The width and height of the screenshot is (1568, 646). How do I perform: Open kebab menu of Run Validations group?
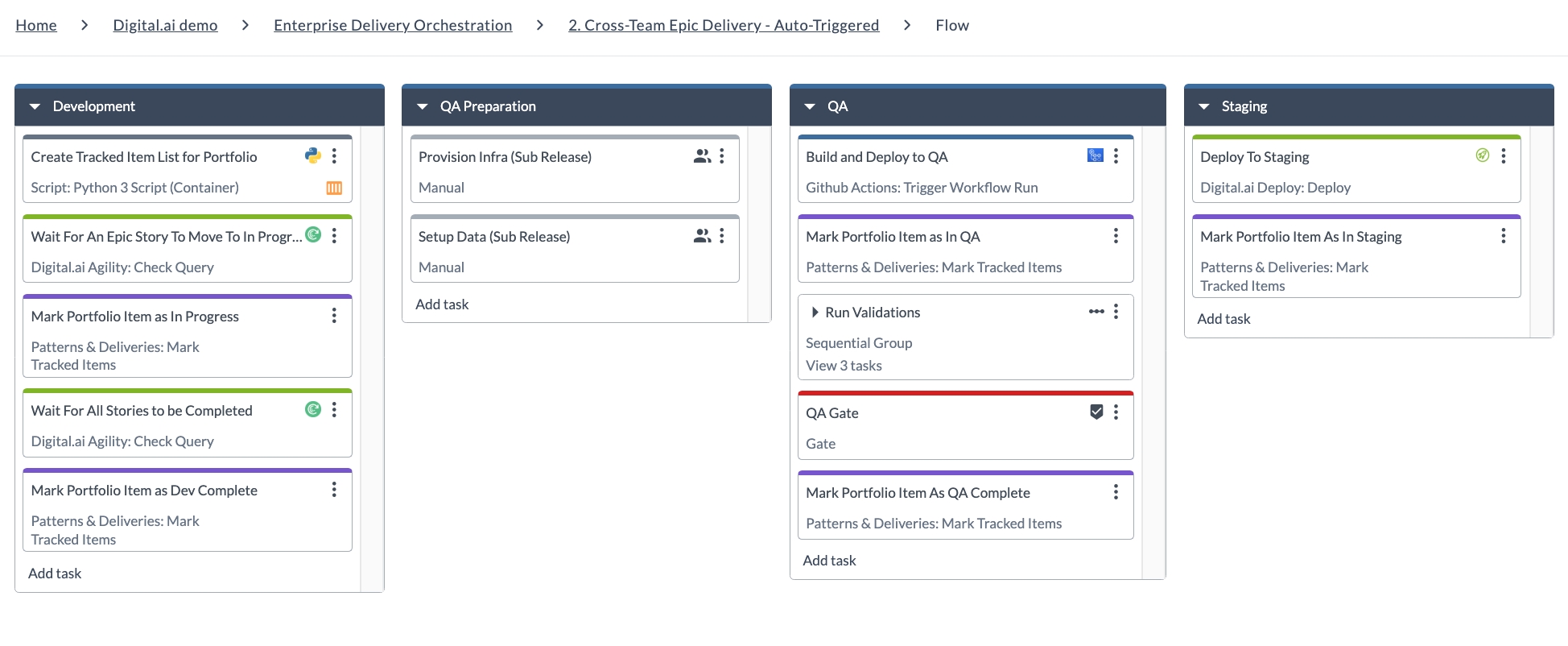coord(1116,312)
